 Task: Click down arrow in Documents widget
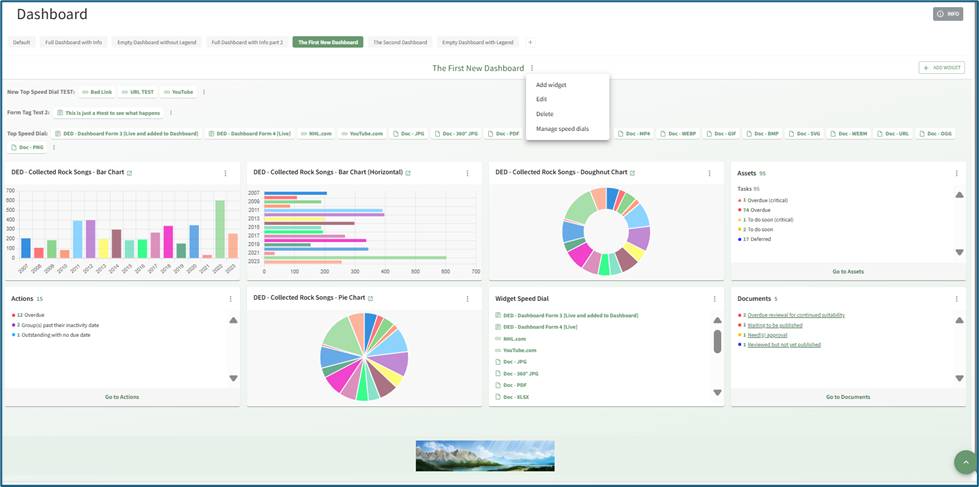(x=959, y=378)
